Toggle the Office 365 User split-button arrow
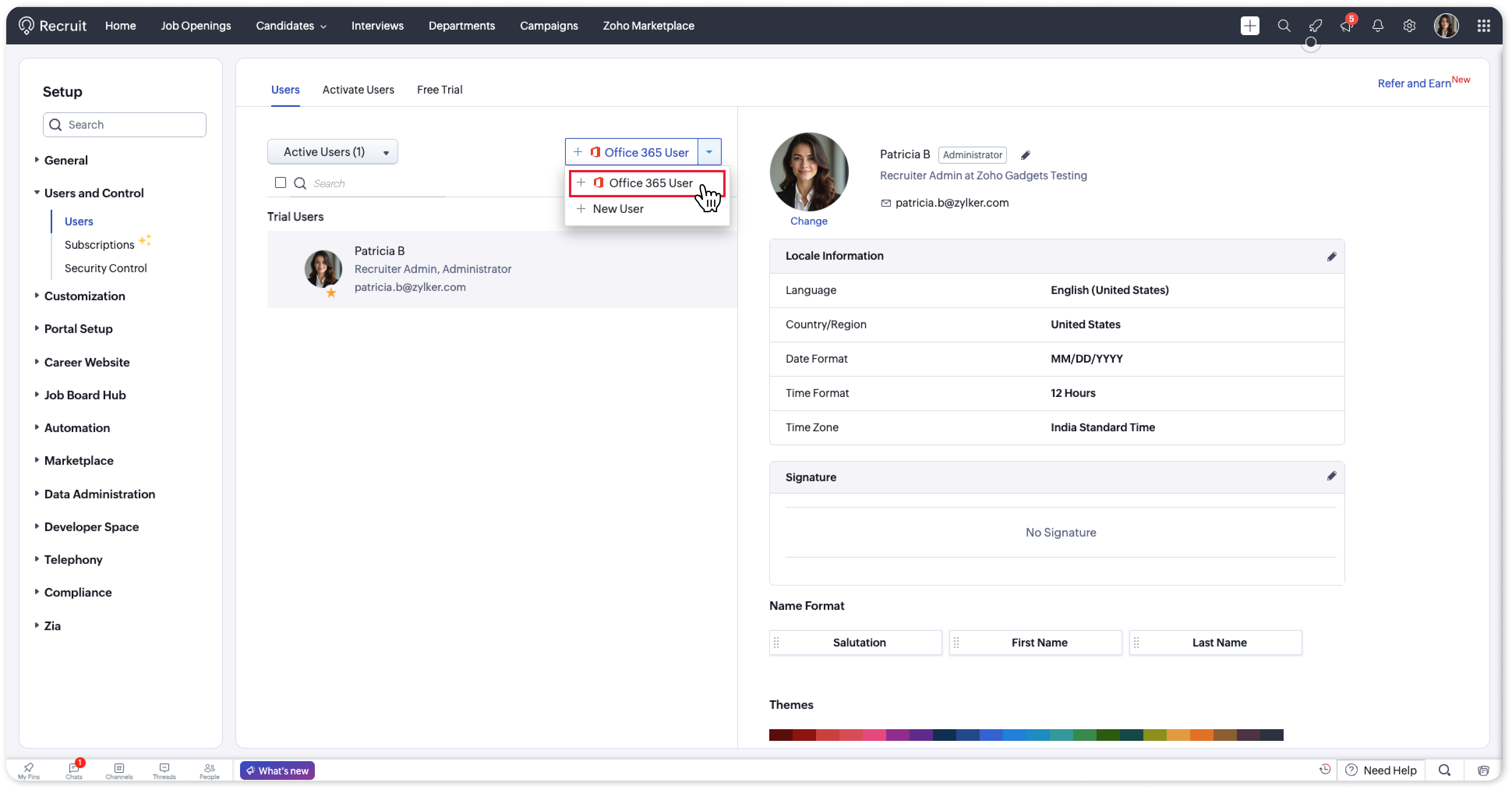The width and height of the screenshot is (1512, 790). (708, 152)
